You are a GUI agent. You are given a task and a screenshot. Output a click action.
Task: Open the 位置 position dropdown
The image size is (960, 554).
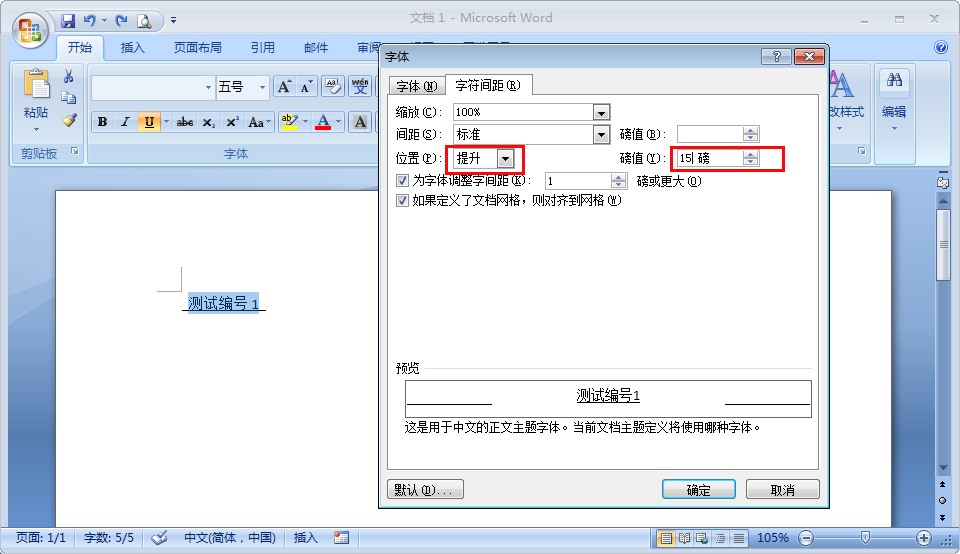click(506, 158)
